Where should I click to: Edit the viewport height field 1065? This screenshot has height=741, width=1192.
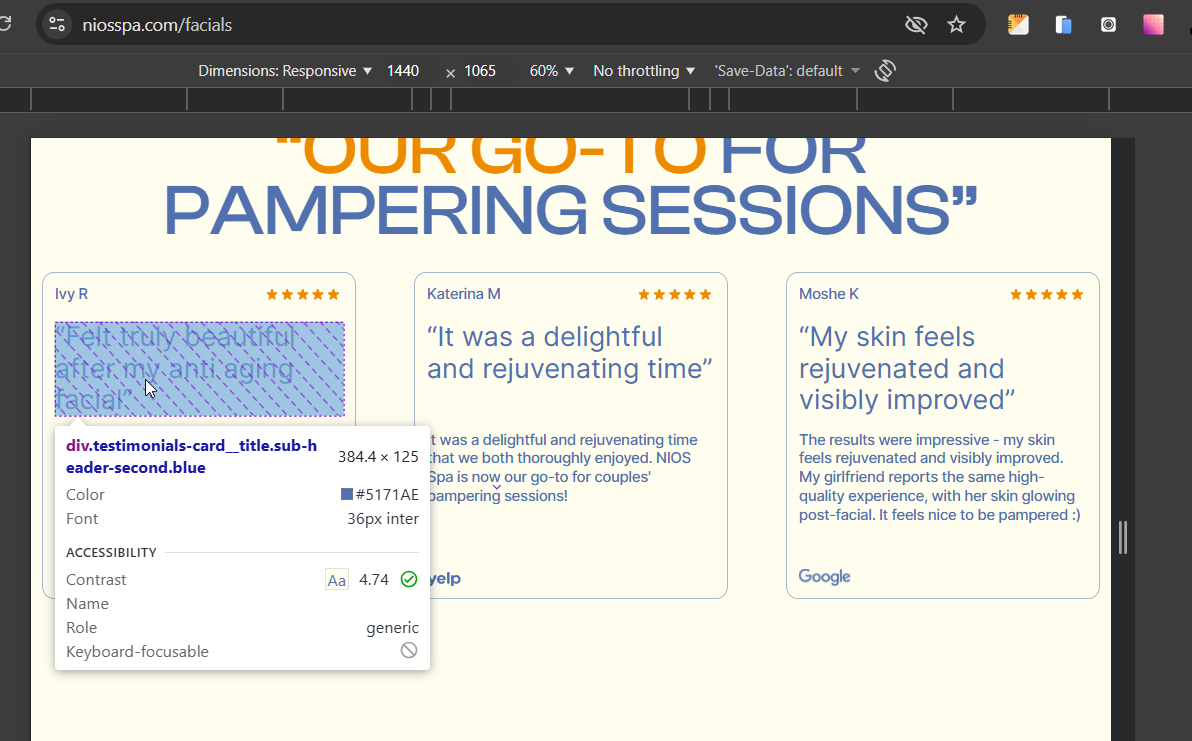(480, 71)
